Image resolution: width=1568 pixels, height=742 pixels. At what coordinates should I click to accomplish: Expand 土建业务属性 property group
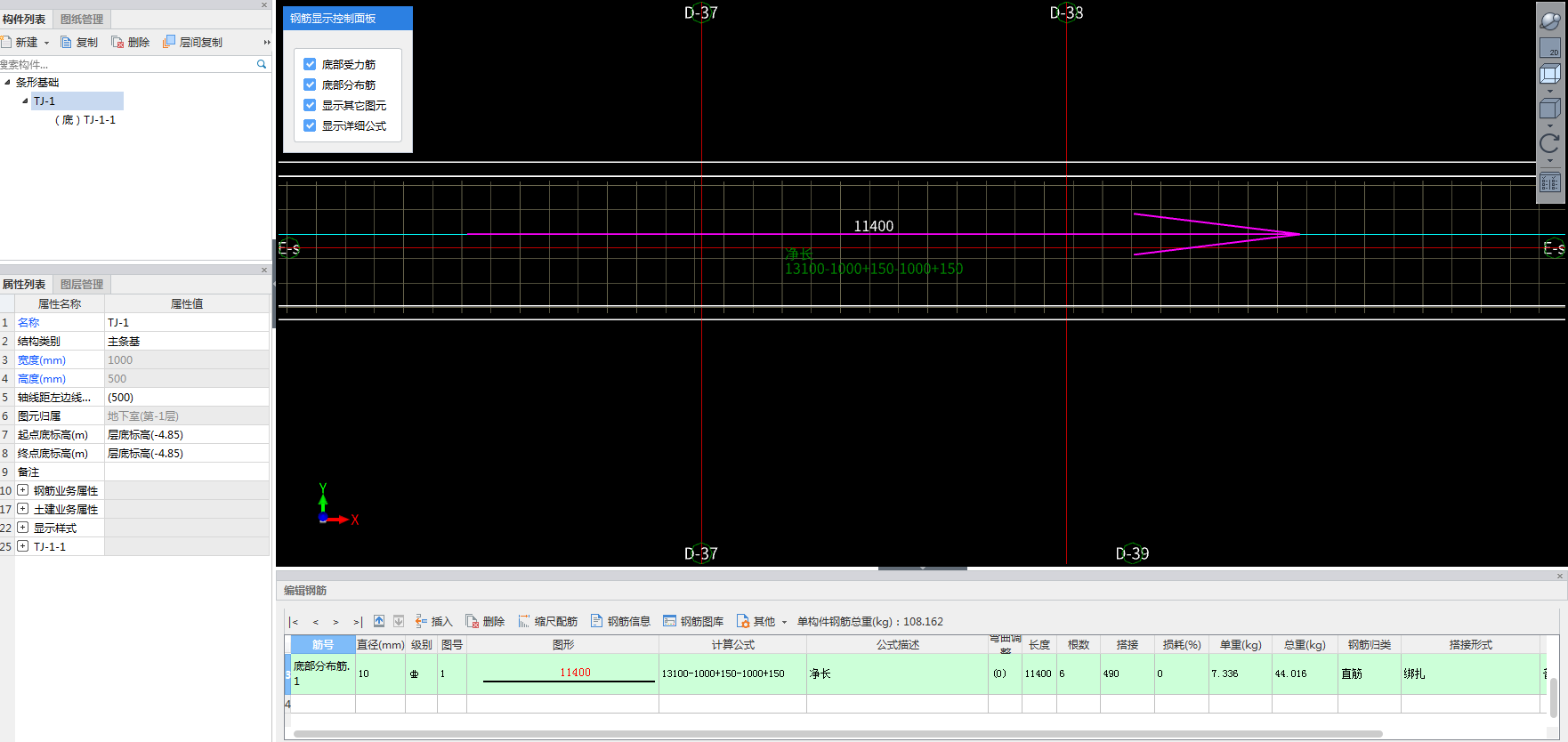pos(23,509)
